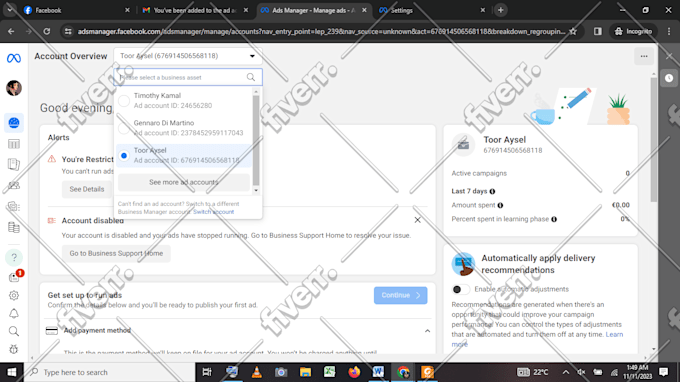The width and height of the screenshot is (680, 382).
Task: Click the Meta logo icon
Action: point(14,58)
